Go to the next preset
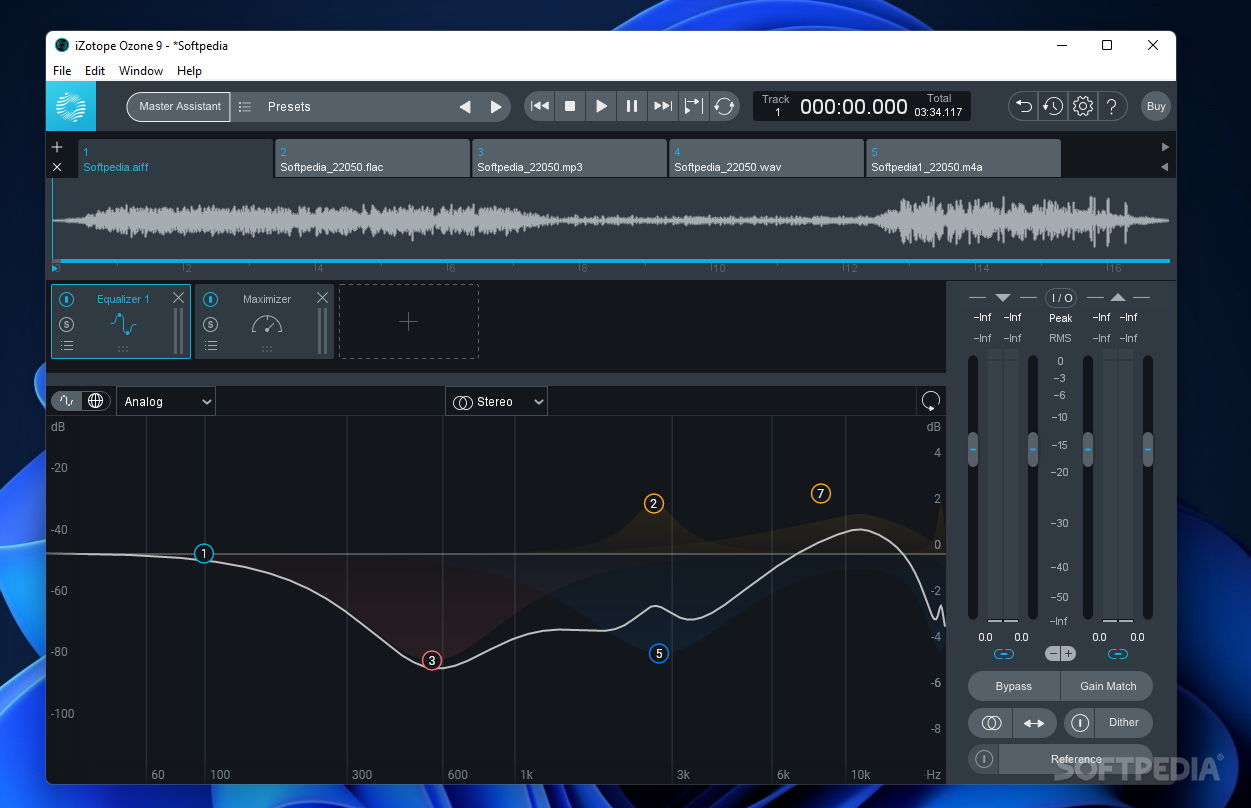This screenshot has height=808, width=1251. click(x=496, y=107)
